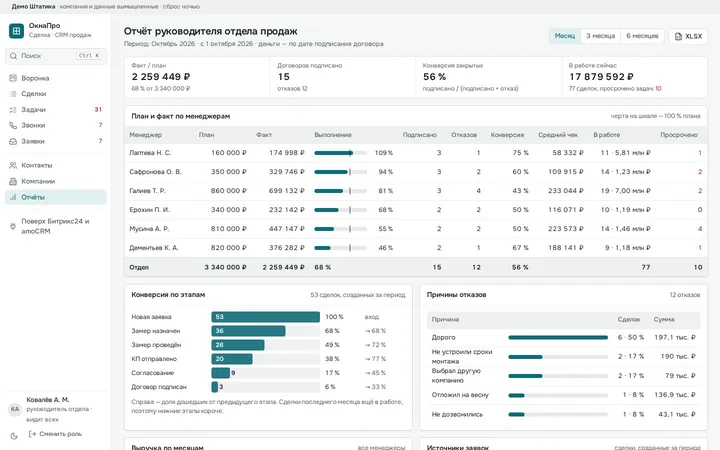
Task: Open the Контакты section
Action: 56,165
